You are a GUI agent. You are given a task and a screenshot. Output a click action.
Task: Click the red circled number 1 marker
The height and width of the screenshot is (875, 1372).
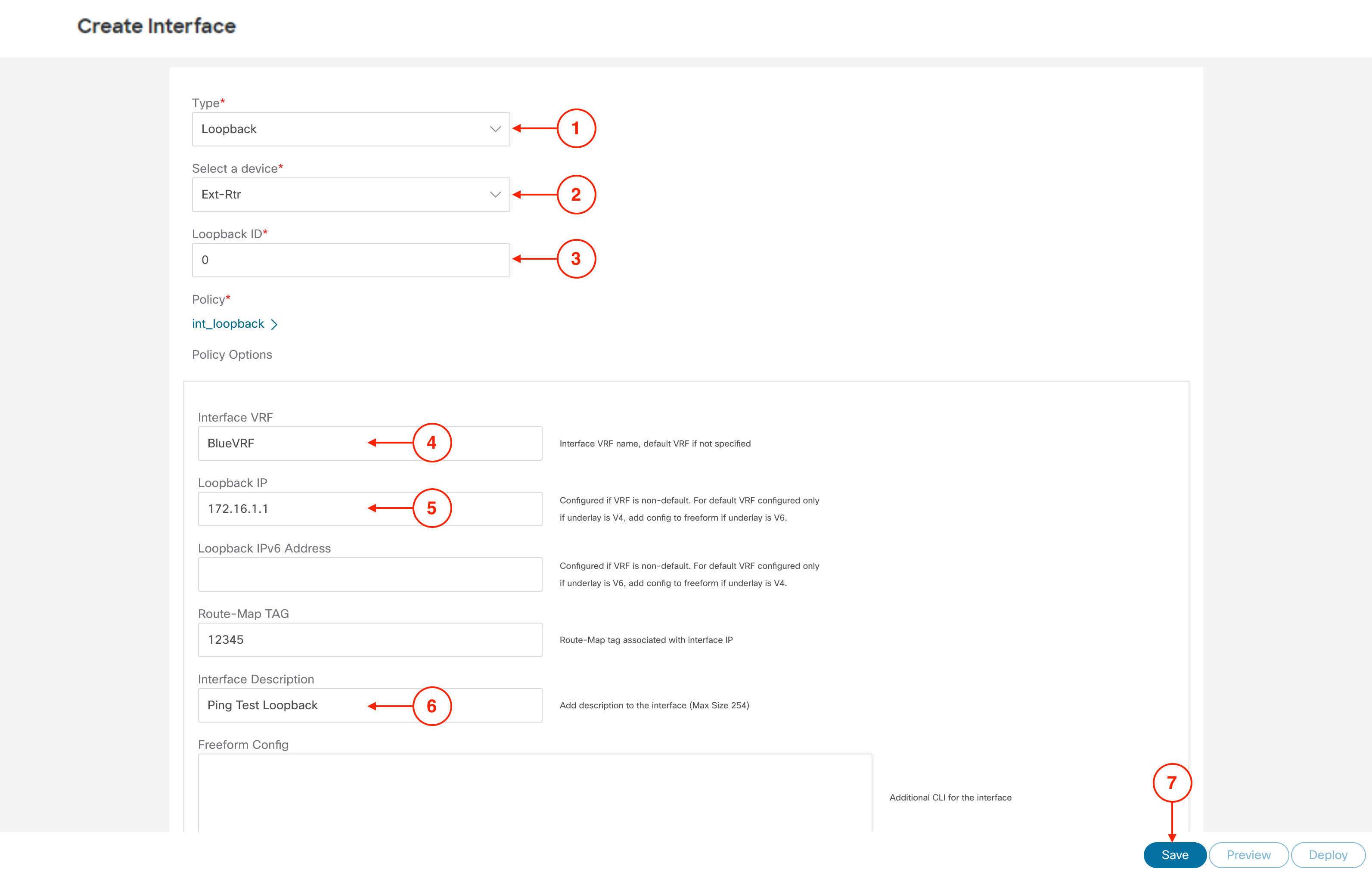point(576,128)
